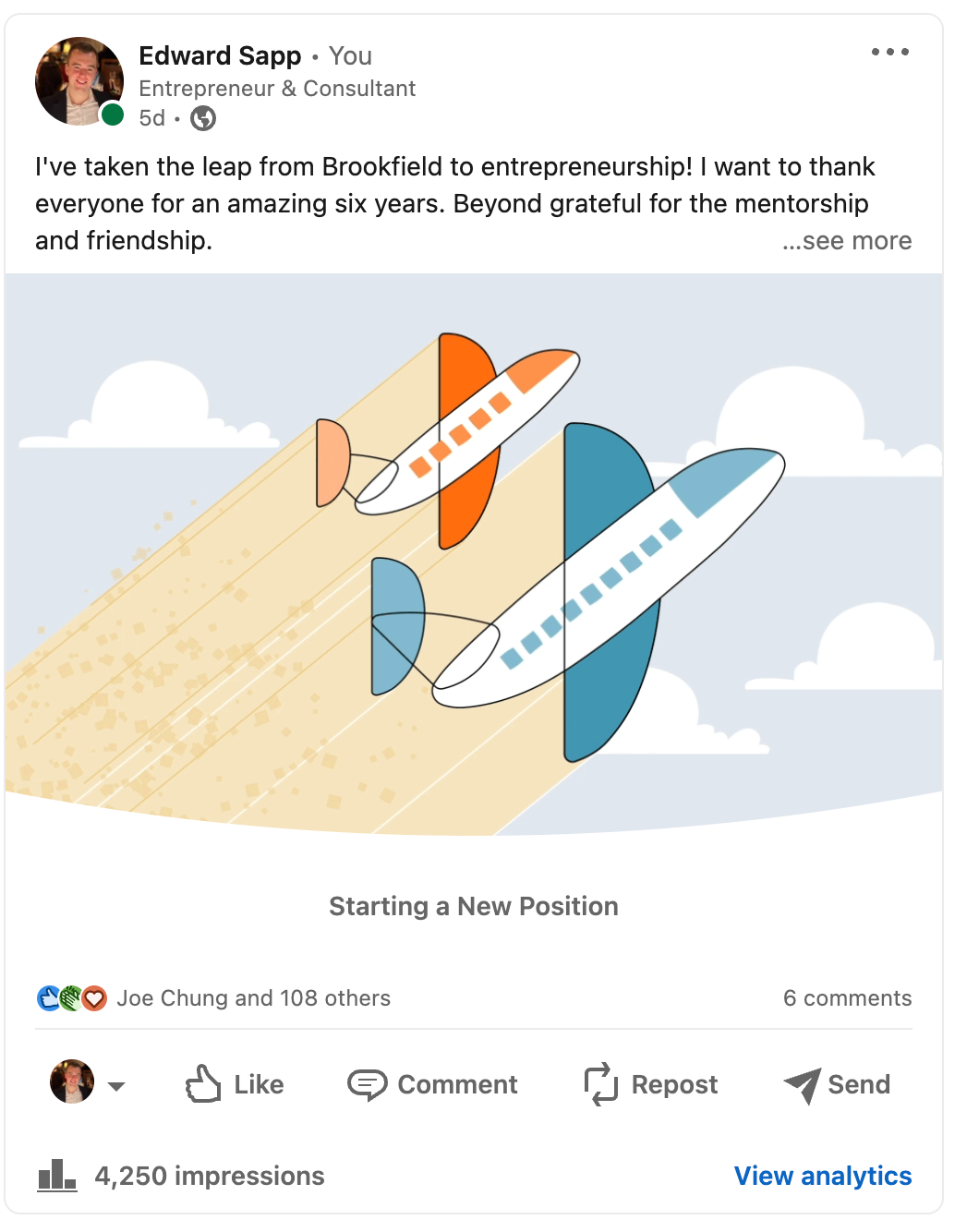Click the Starting a New Position caption

pyautogui.click(x=474, y=906)
